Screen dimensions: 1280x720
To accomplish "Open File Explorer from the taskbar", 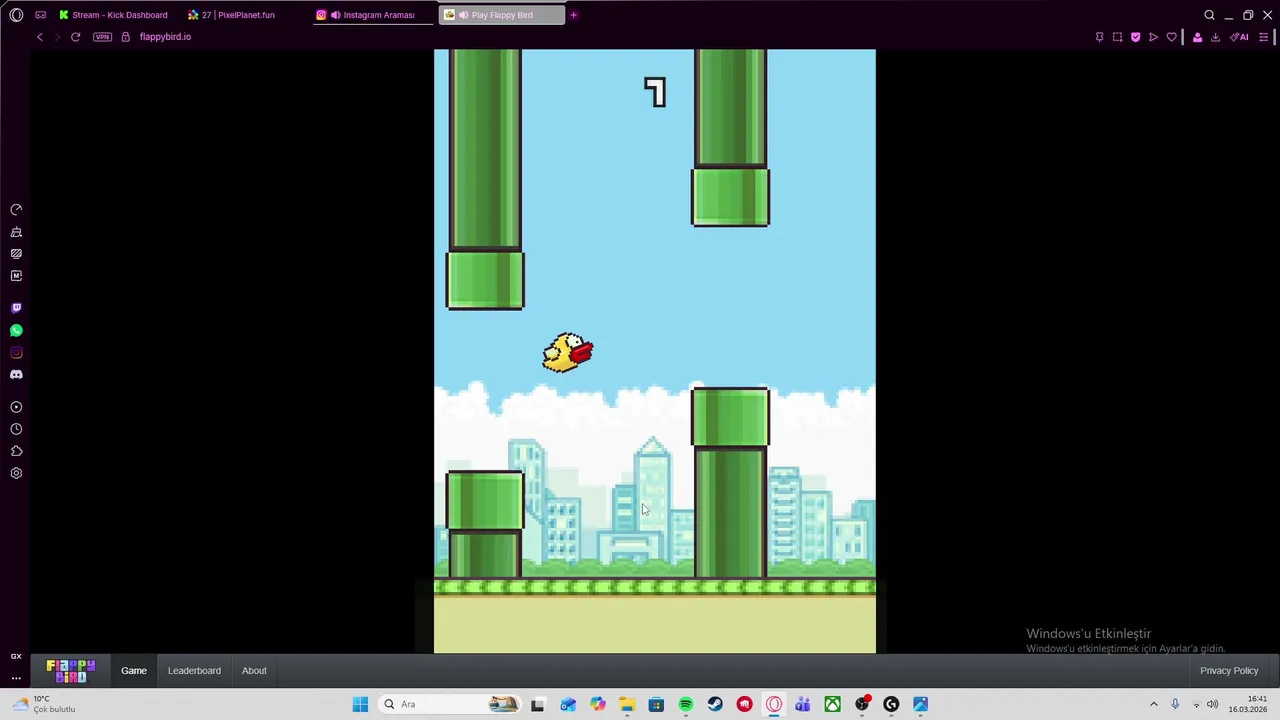I will click(x=627, y=704).
